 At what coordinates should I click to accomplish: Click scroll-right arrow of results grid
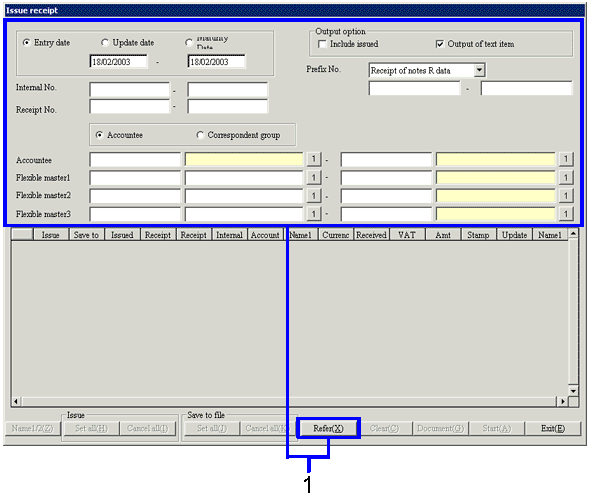(x=562, y=402)
